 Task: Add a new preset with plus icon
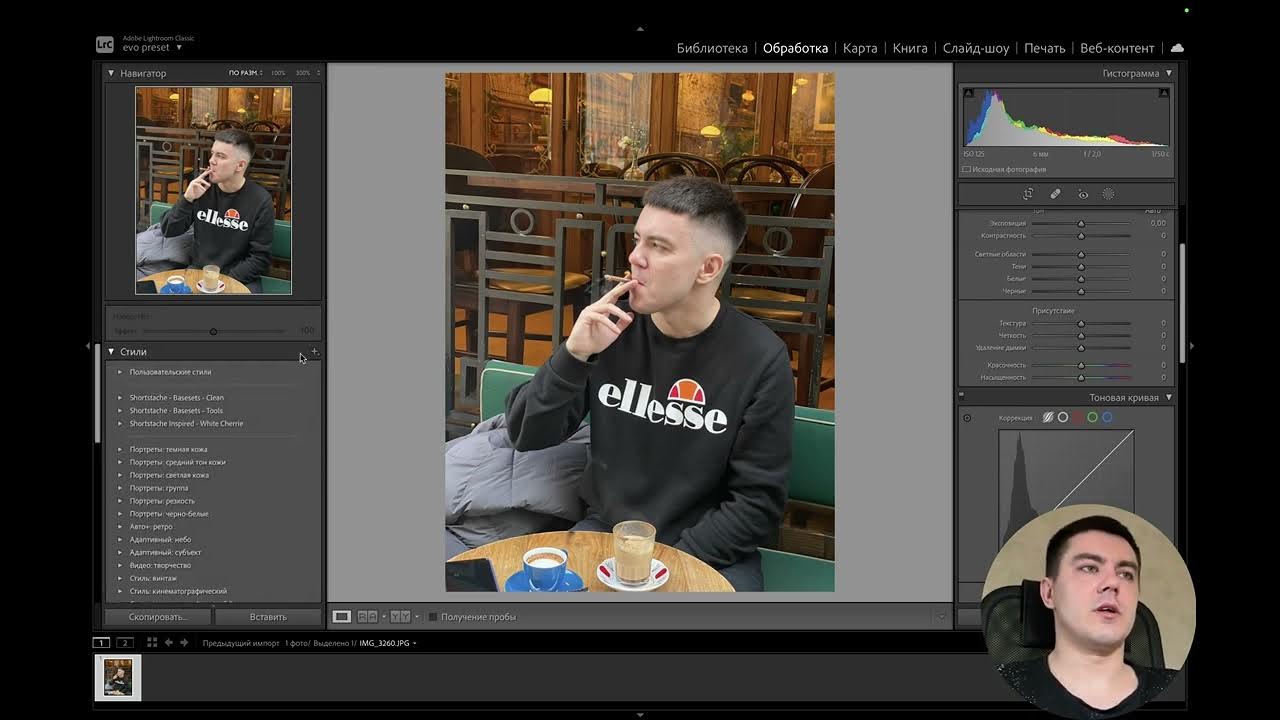coord(314,351)
